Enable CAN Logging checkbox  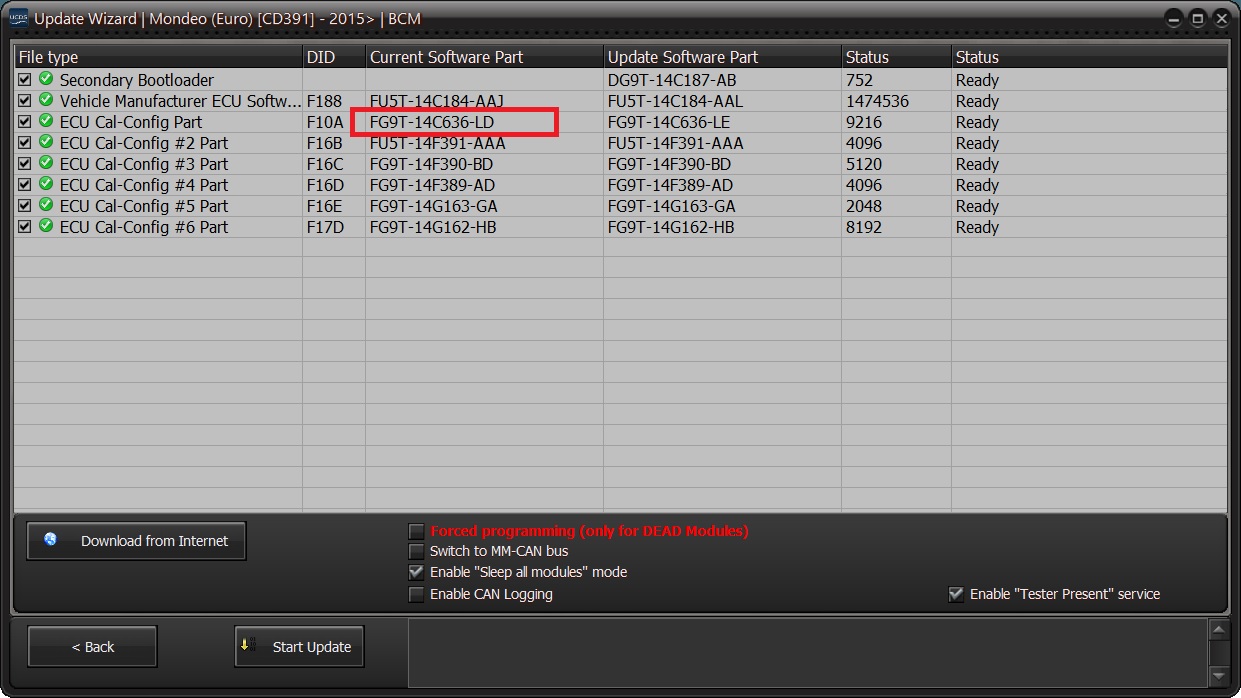click(x=417, y=594)
